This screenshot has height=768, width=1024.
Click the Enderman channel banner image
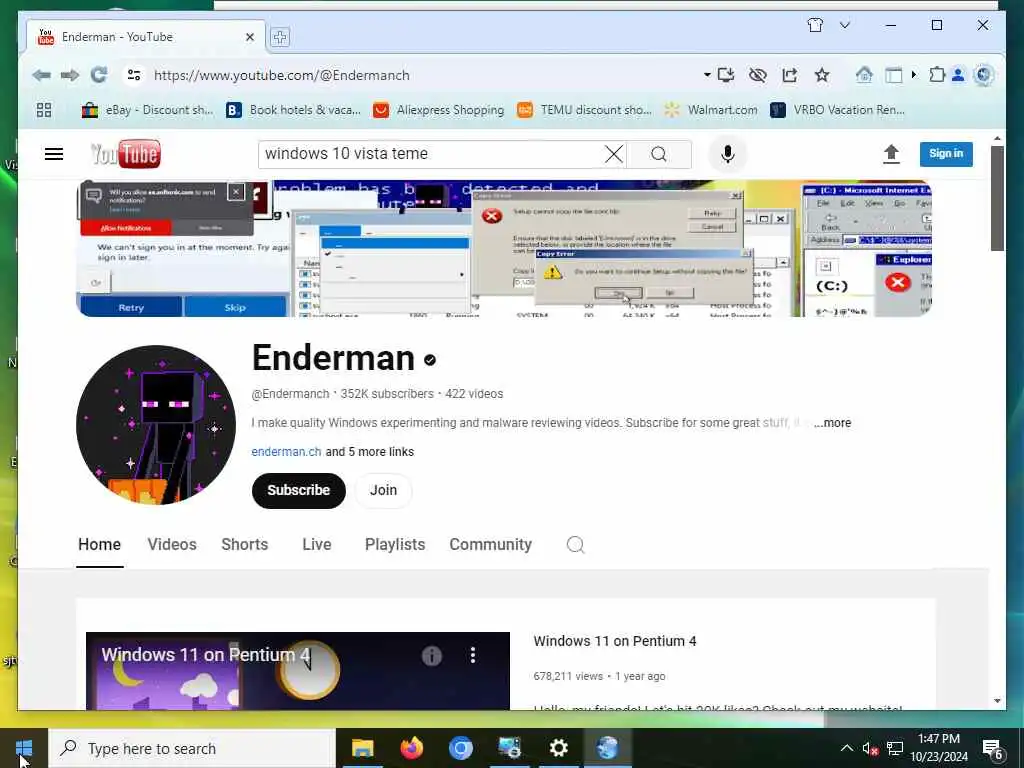(x=504, y=249)
